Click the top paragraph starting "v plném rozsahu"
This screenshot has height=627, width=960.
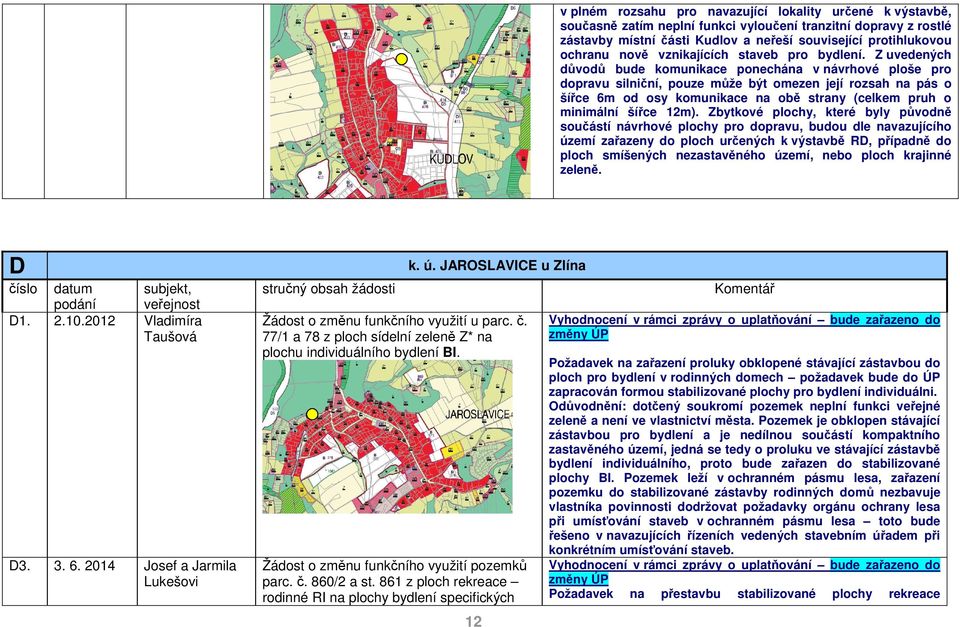756,91
